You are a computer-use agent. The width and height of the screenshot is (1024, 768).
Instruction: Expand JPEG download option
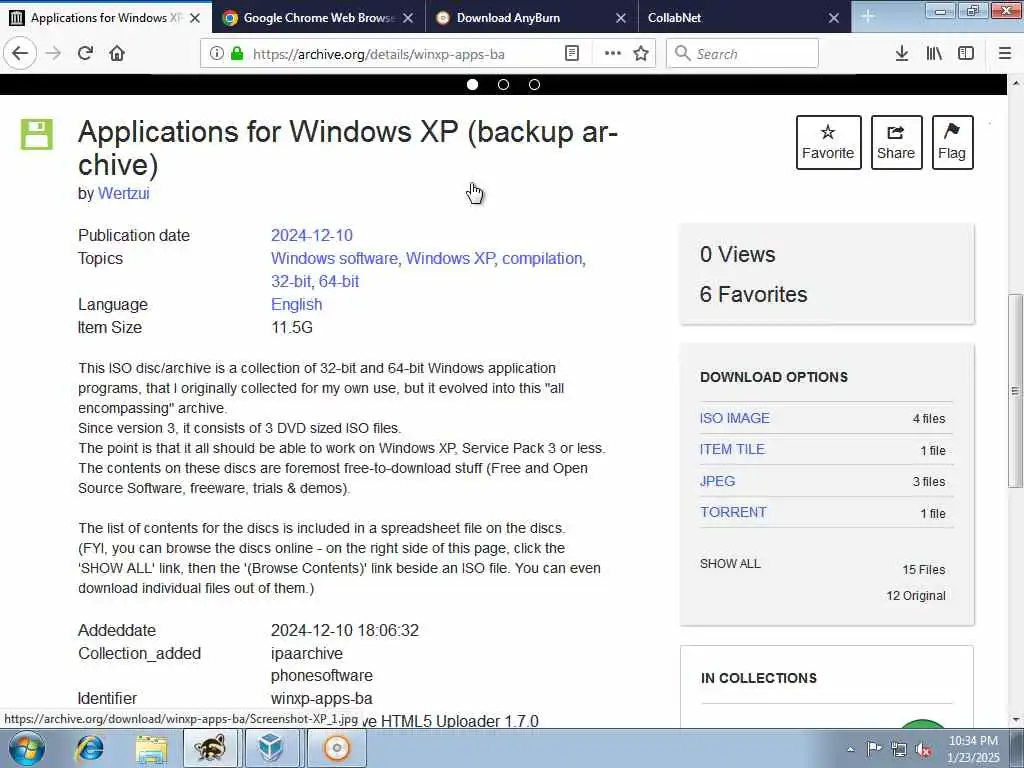pos(717,481)
